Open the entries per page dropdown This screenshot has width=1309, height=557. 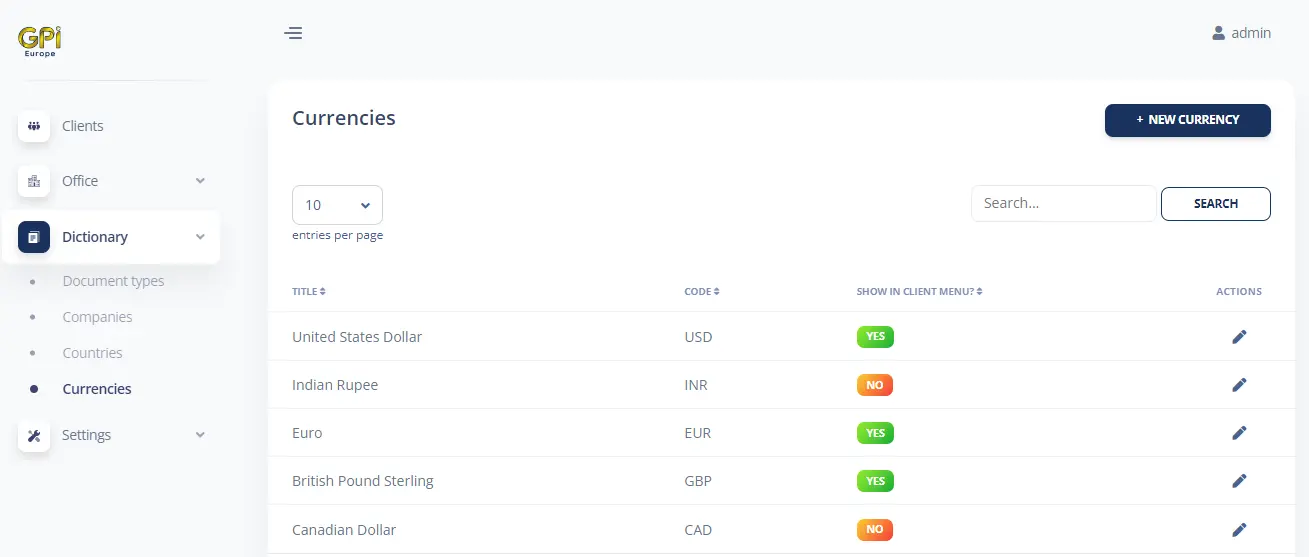click(x=337, y=205)
